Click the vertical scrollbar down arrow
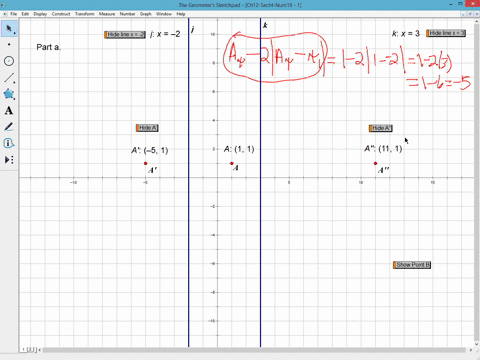480x360 pixels. (476, 344)
